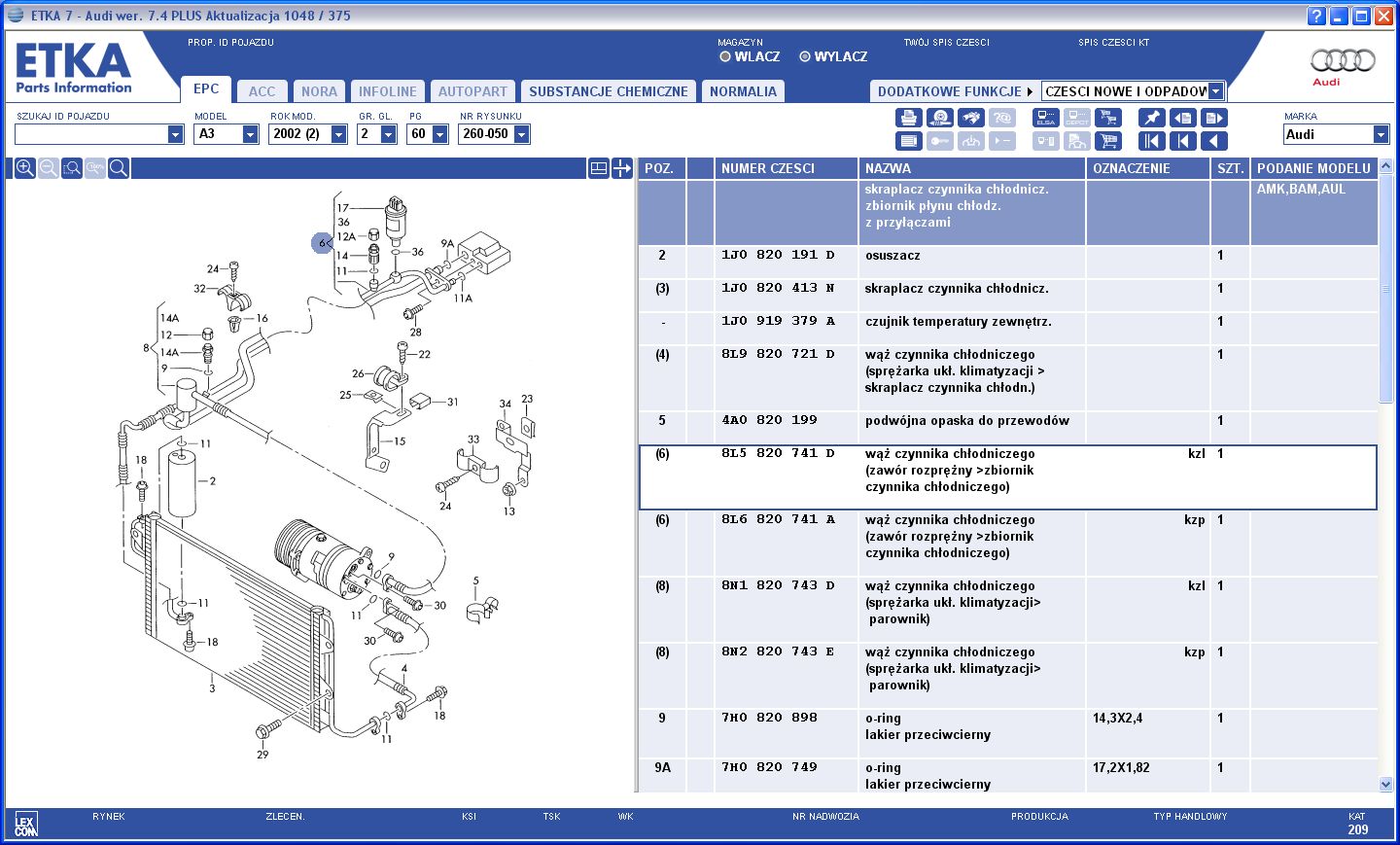Zoom out of the parts illustration
This screenshot has height=845, width=1400.
[x=49, y=168]
